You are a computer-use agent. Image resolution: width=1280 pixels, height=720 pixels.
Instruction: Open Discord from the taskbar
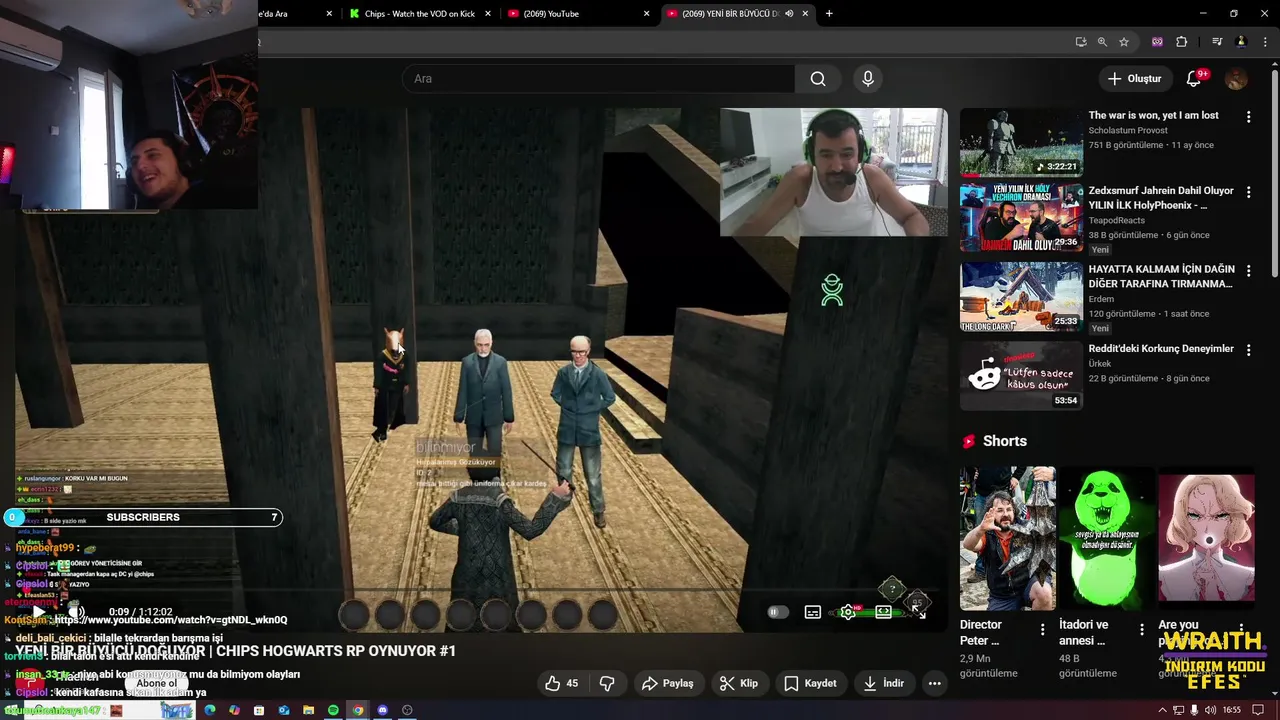(x=382, y=710)
